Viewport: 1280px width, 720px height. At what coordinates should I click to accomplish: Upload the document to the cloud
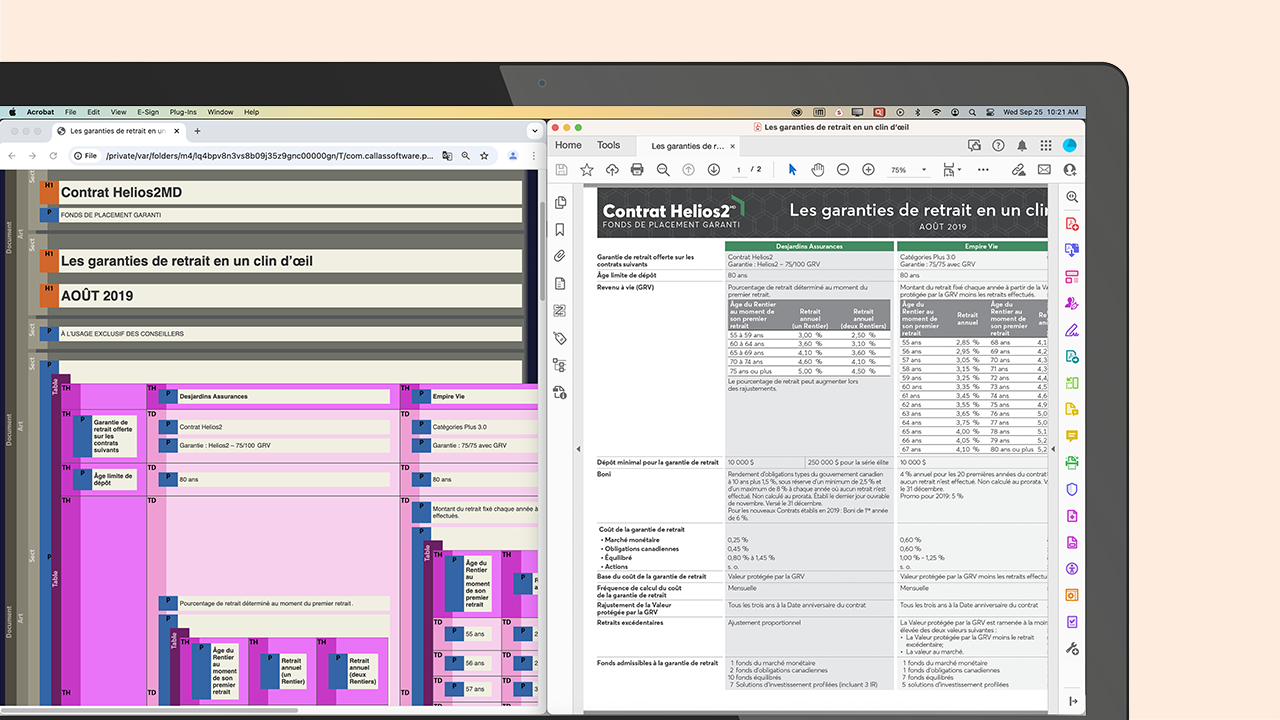coord(612,170)
